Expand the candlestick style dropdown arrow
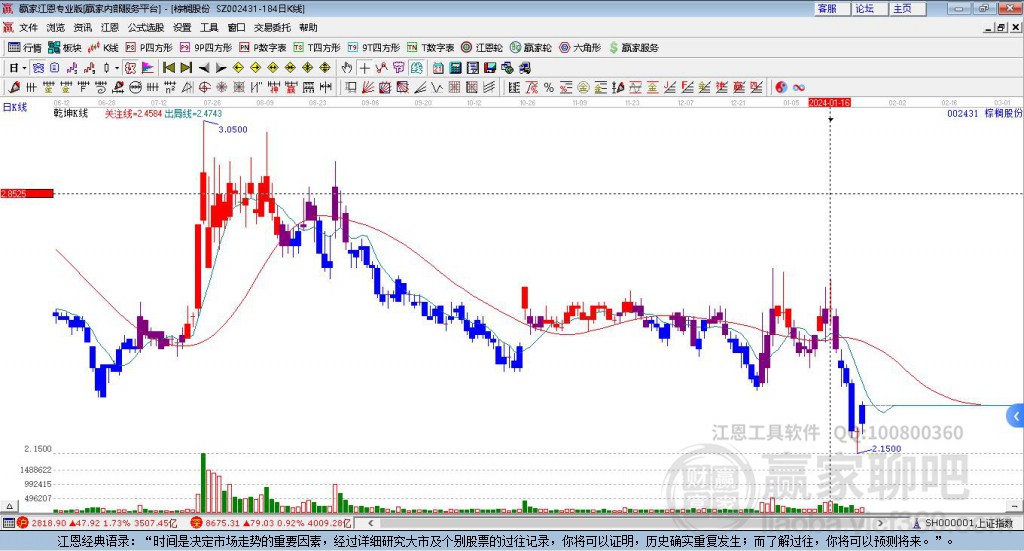1024x551 pixels. click(x=117, y=68)
